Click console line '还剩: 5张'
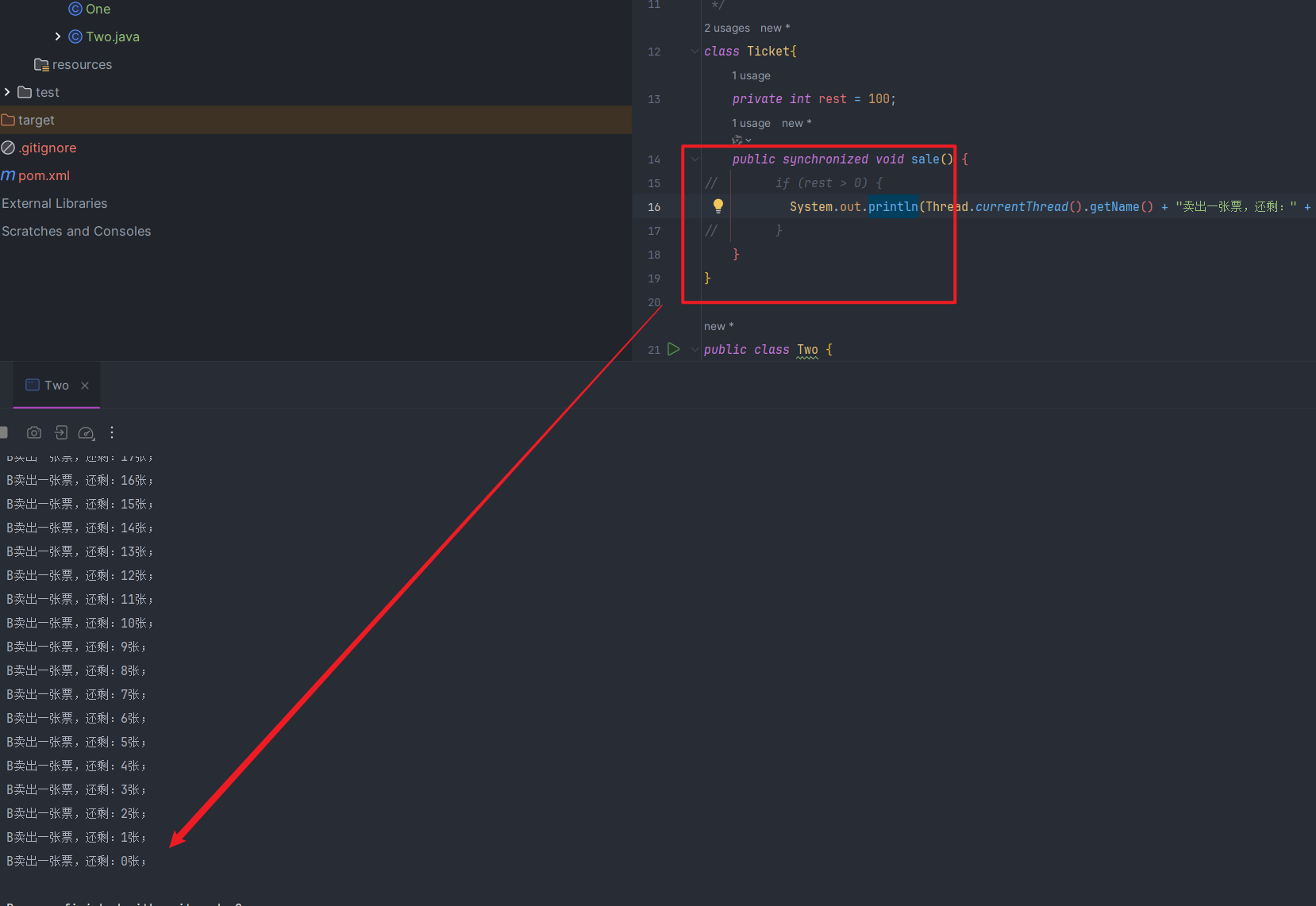The image size is (1316, 906). pos(76,742)
